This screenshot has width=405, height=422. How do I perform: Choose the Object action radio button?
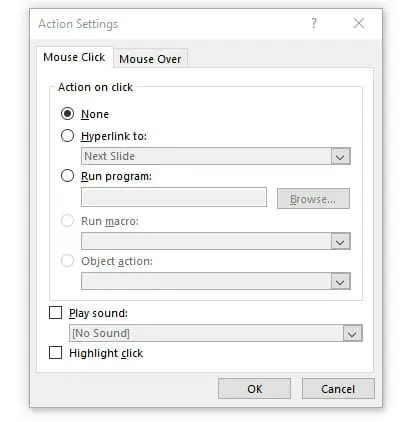click(x=67, y=261)
